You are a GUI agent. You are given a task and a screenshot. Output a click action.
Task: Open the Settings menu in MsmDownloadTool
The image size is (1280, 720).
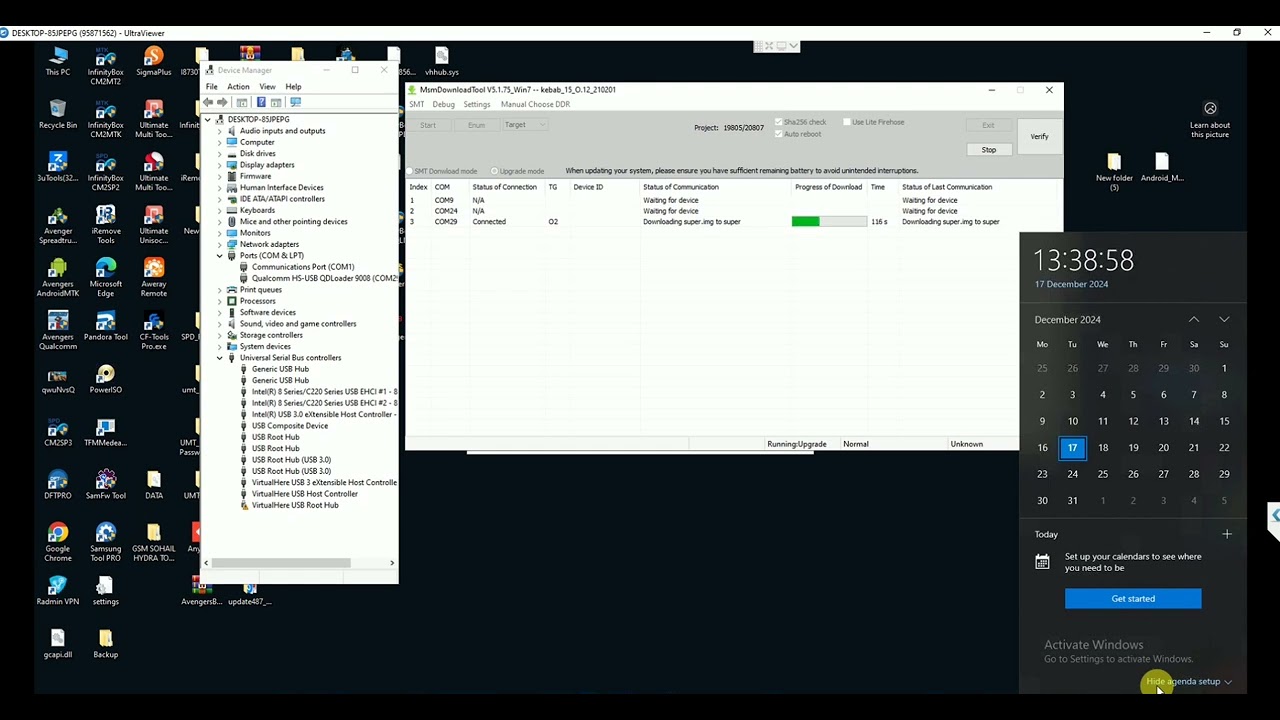pyautogui.click(x=477, y=105)
